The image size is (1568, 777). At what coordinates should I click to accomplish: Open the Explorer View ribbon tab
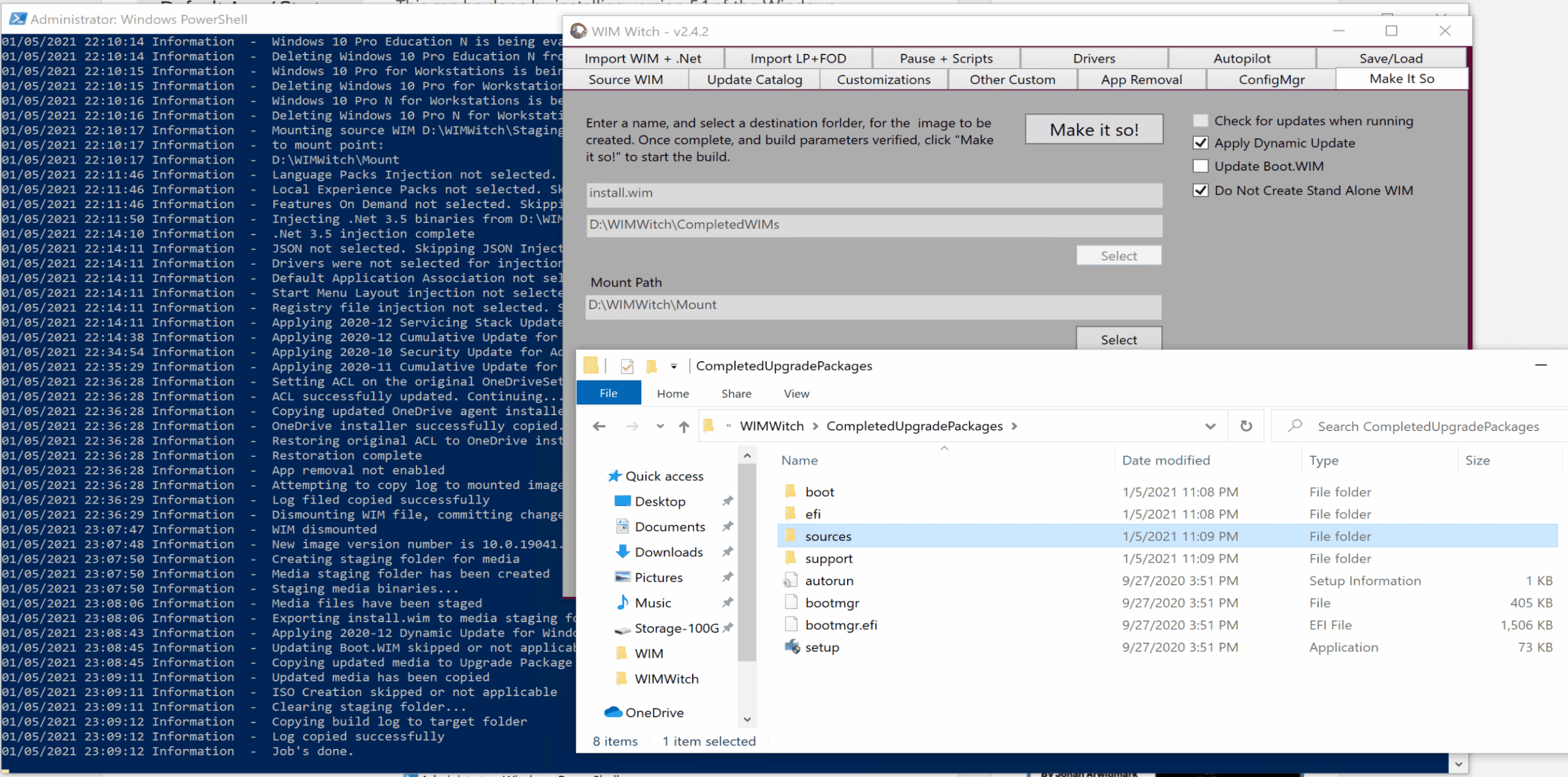point(796,394)
